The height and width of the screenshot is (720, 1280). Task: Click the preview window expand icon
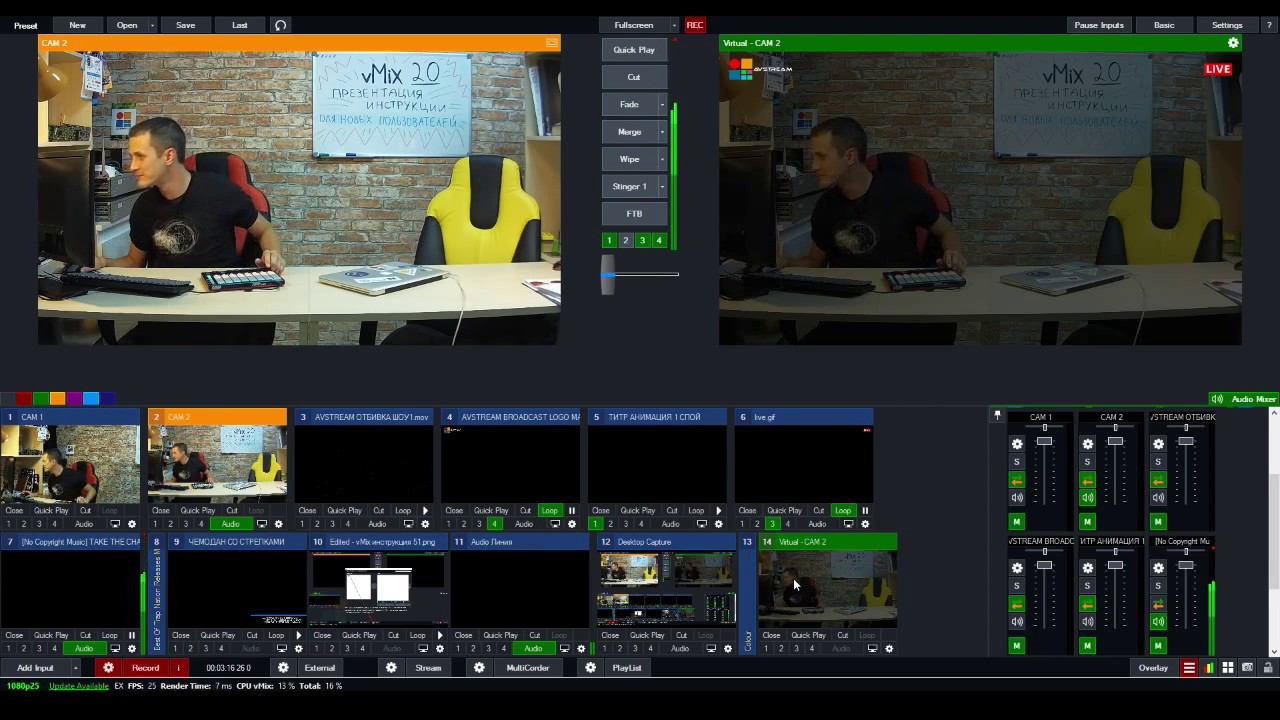552,43
